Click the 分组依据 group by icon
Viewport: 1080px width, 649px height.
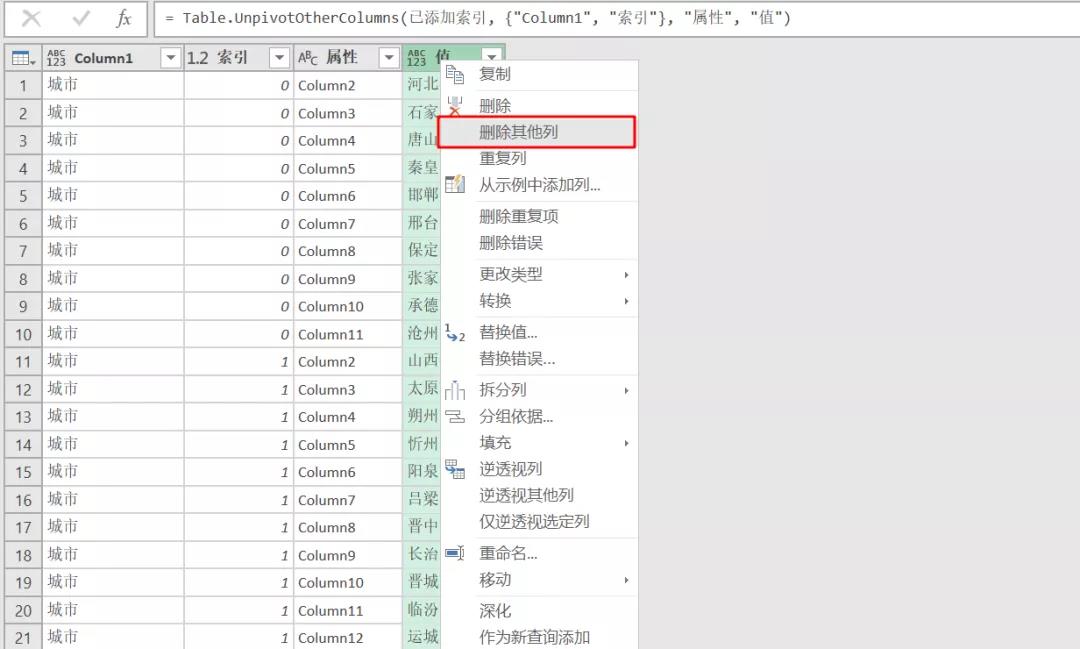pyautogui.click(x=456, y=416)
